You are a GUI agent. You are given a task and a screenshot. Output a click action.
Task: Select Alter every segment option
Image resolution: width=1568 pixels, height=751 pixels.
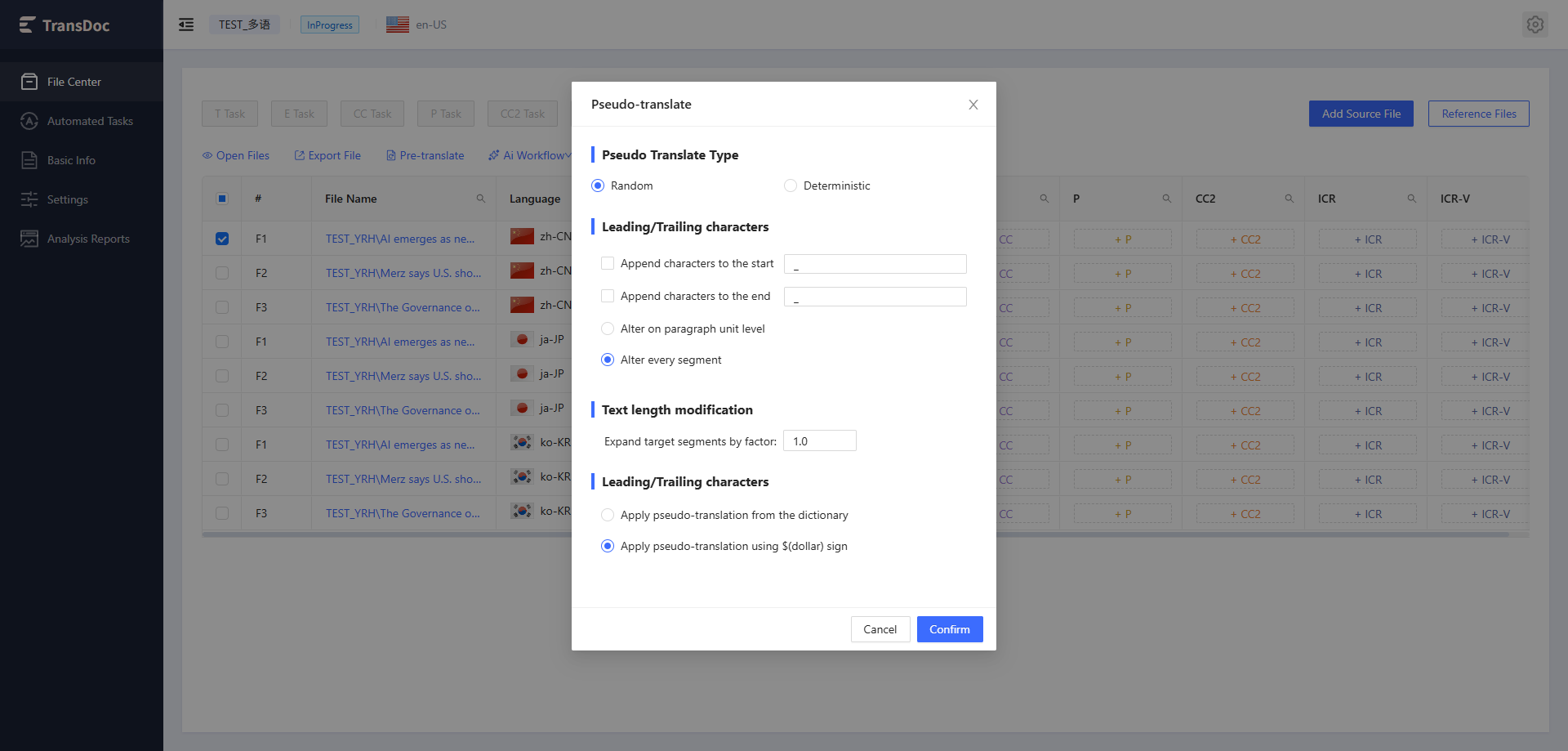click(608, 360)
